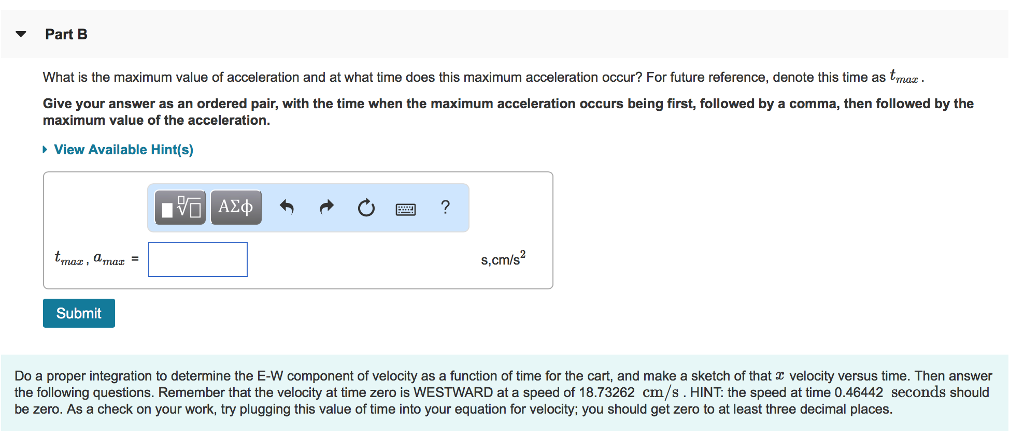Screen dimensions: 1024x439
Task: Undo the last answer edit
Action: point(287,208)
